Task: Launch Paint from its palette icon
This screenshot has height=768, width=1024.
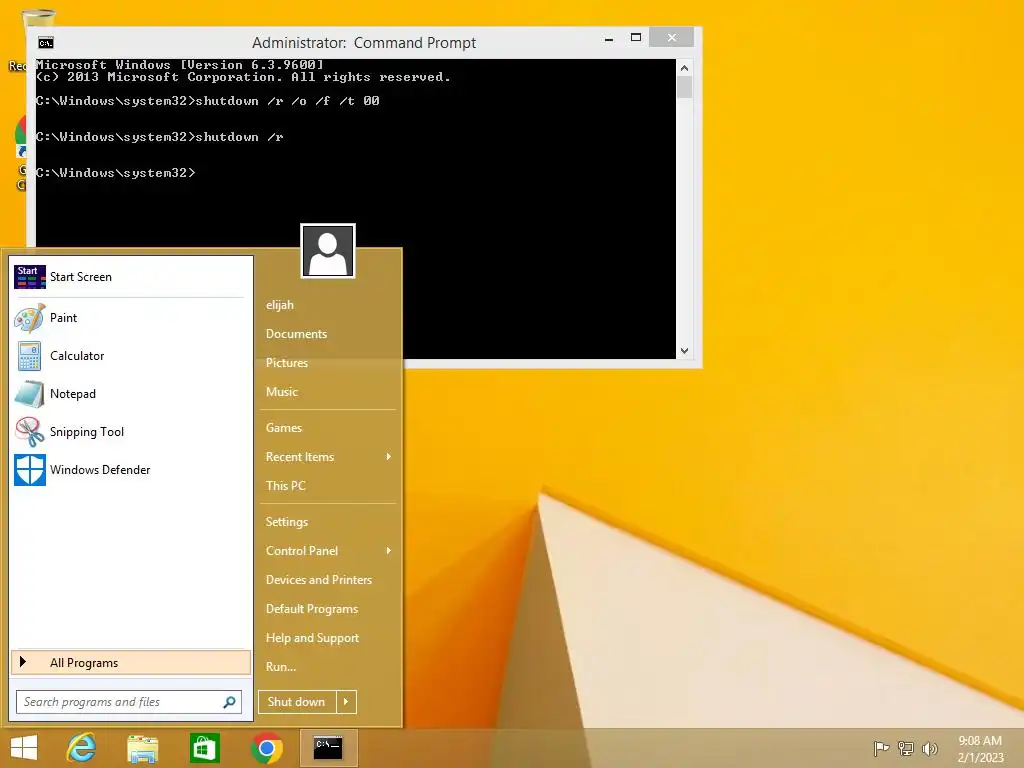Action: (30, 318)
